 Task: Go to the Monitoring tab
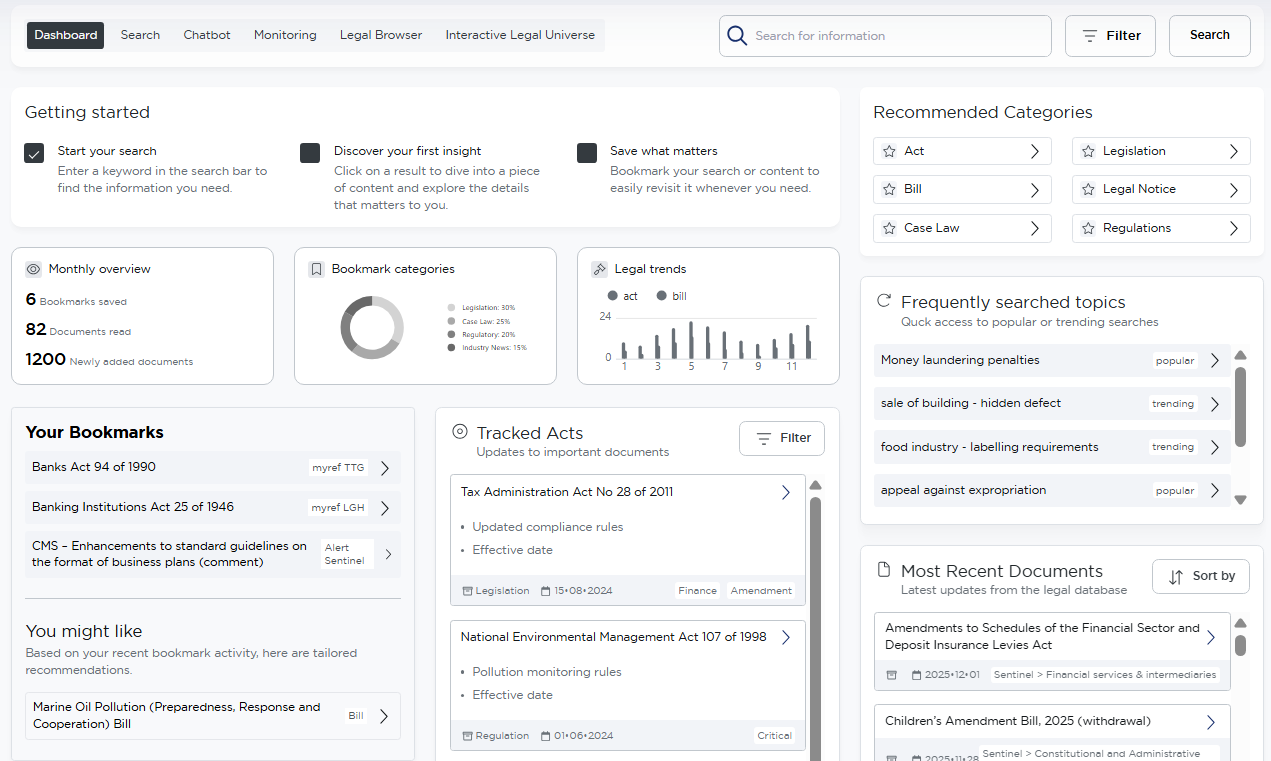pos(285,35)
